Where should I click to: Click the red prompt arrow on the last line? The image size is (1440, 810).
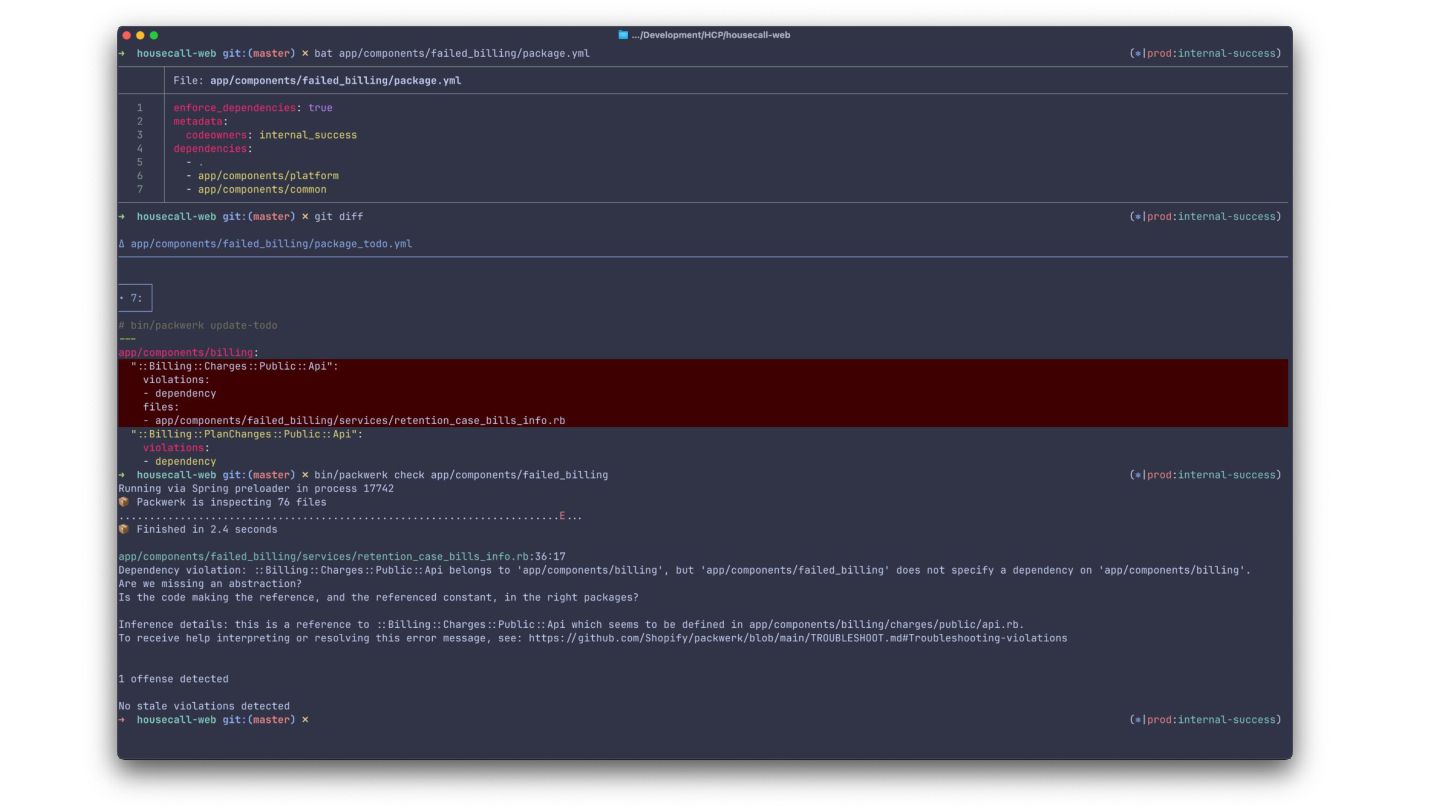coord(122,720)
